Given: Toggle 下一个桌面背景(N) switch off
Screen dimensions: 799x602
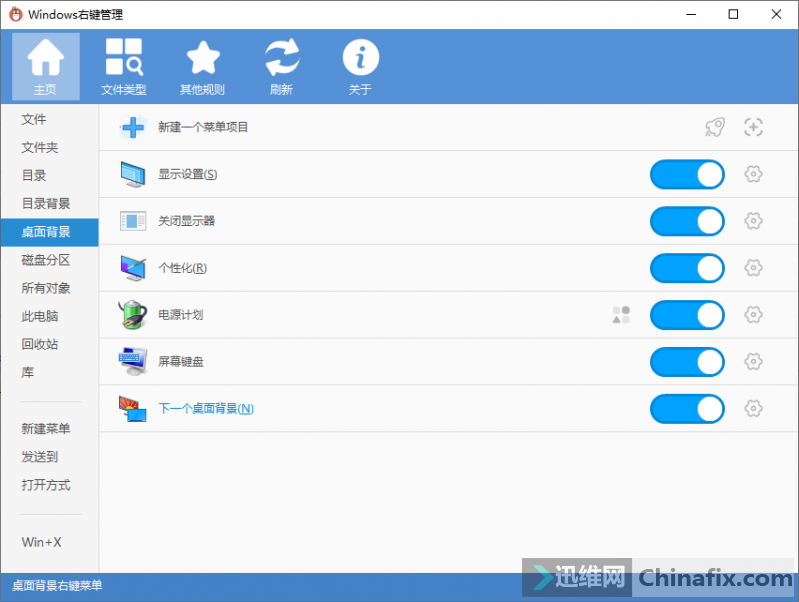Looking at the screenshot, I should point(687,409).
